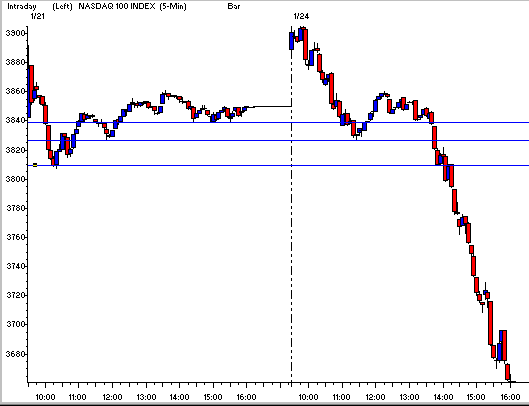Click the "NASDAQ 100 INDEX" symbol title
The height and width of the screenshot is (406, 529).
click(117, 6)
